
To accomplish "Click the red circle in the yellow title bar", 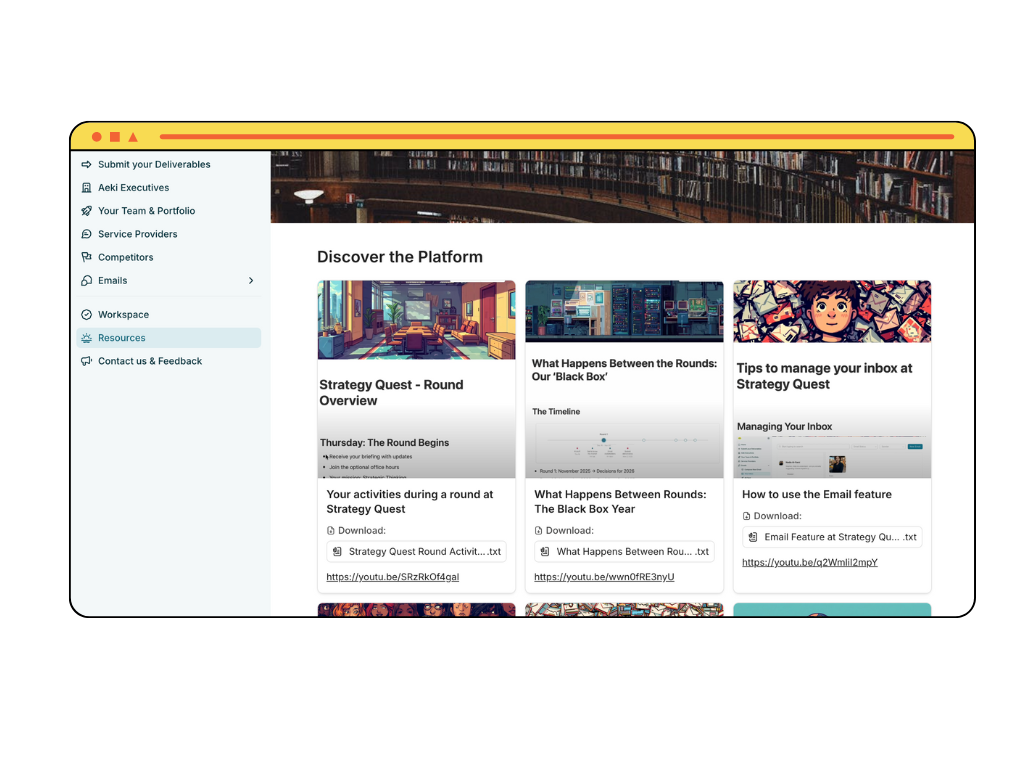I will tap(97, 136).
